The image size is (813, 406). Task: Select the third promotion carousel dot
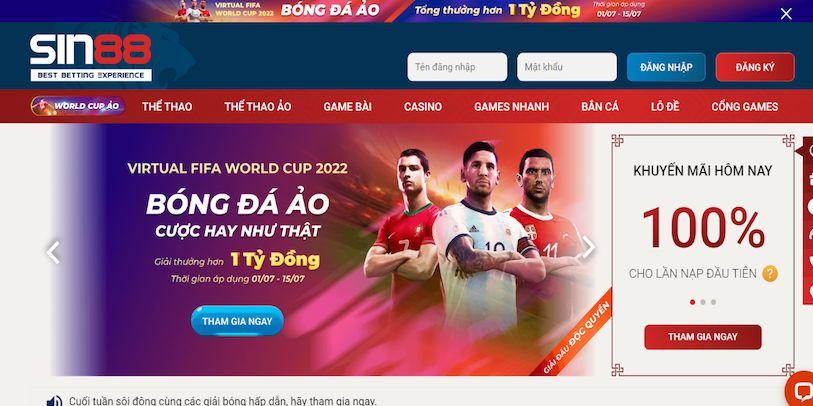(713, 302)
